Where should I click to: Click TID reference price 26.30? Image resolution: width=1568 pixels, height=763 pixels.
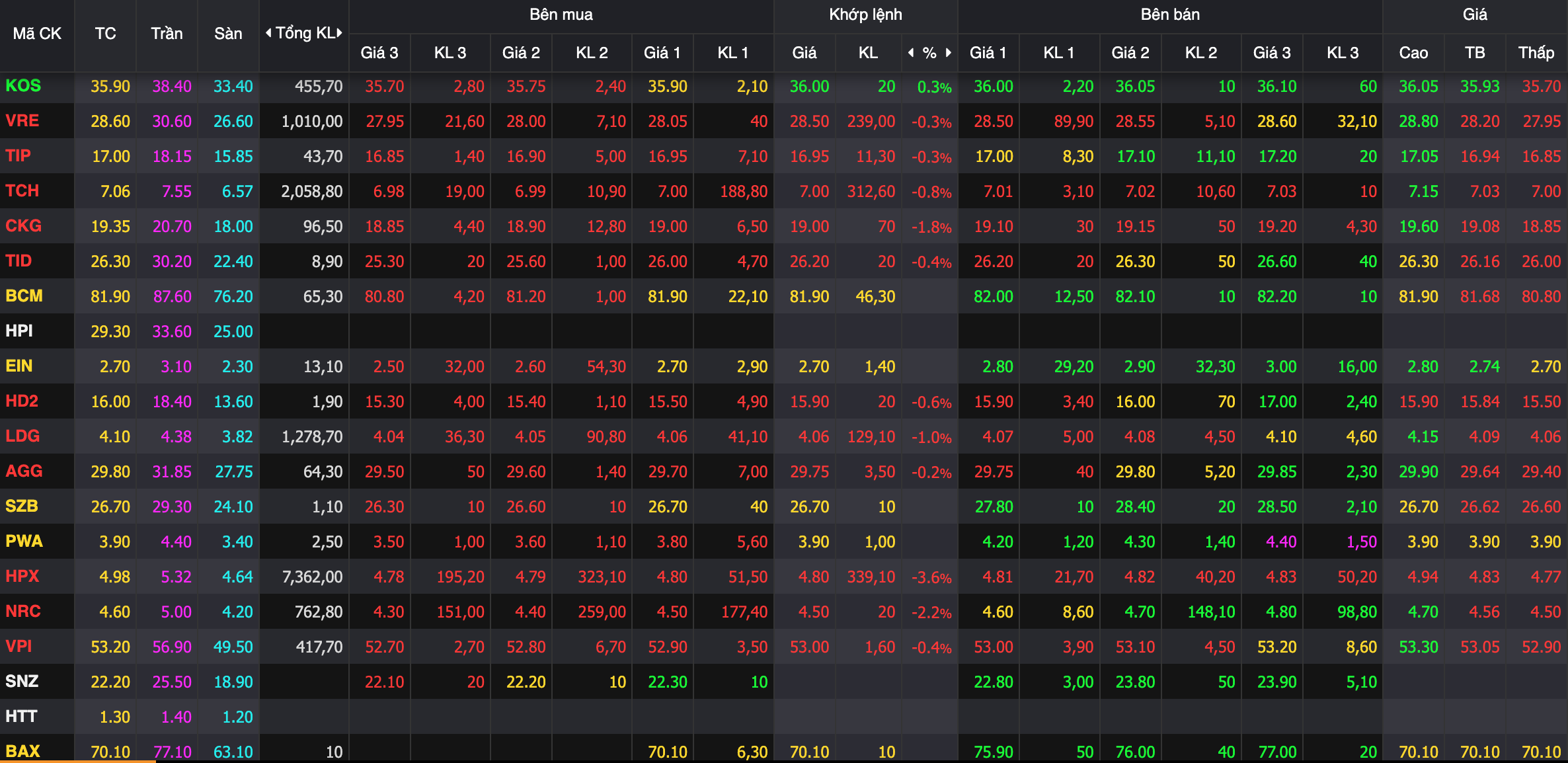(x=110, y=262)
